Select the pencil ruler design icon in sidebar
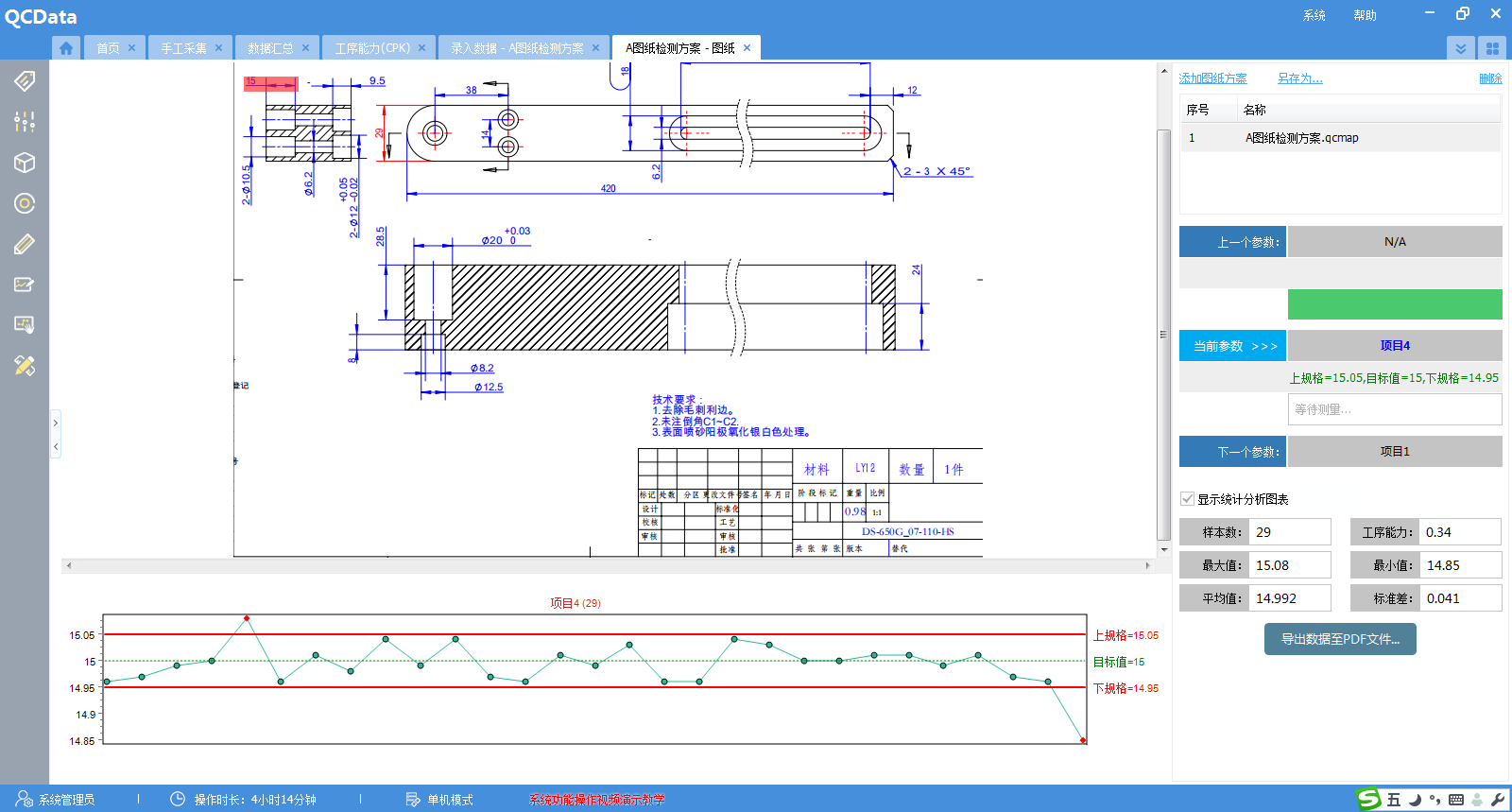The height and width of the screenshot is (812, 1512). [x=25, y=366]
